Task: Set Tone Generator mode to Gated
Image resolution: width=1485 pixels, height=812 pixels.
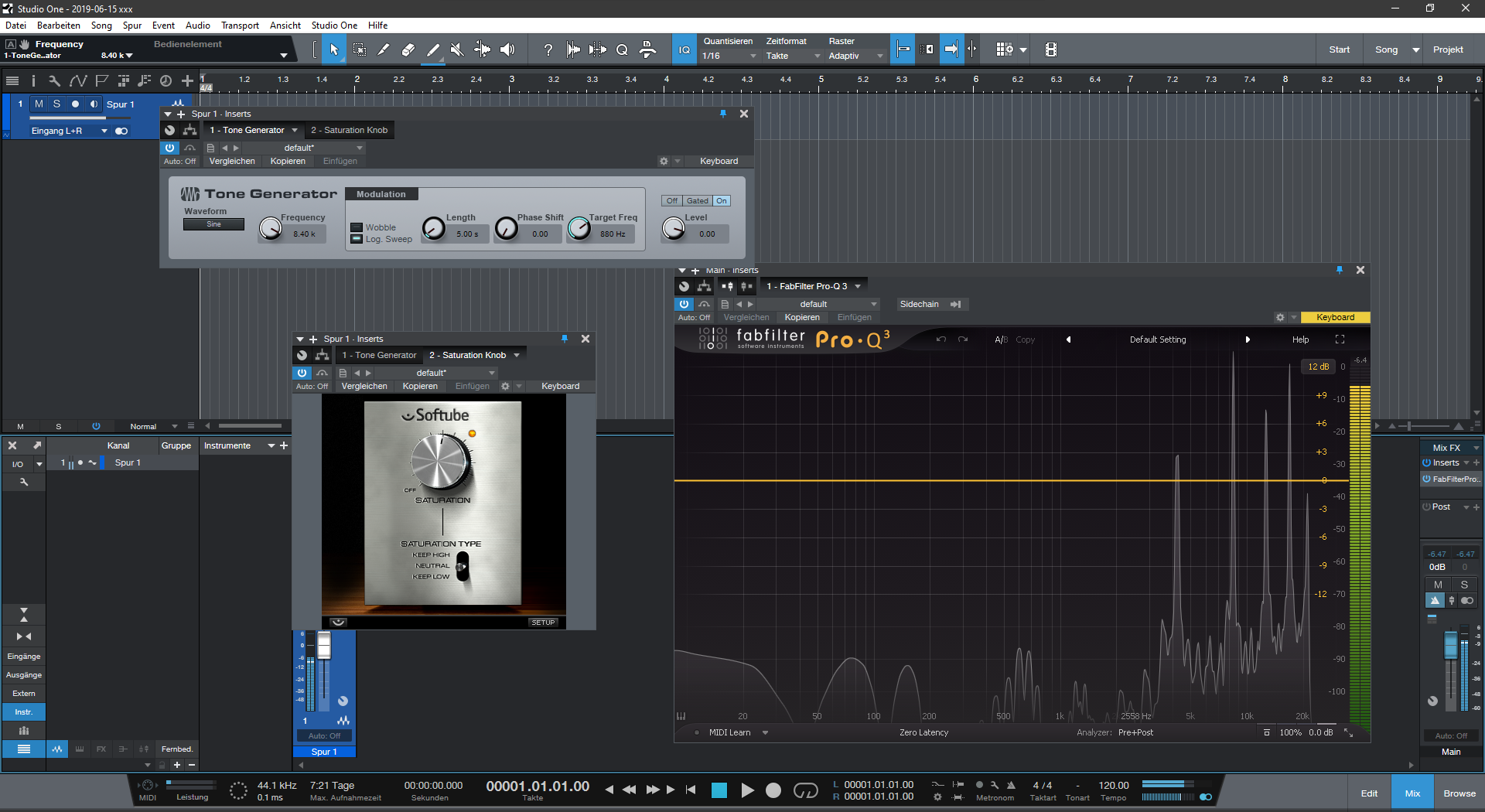Action: coord(697,200)
